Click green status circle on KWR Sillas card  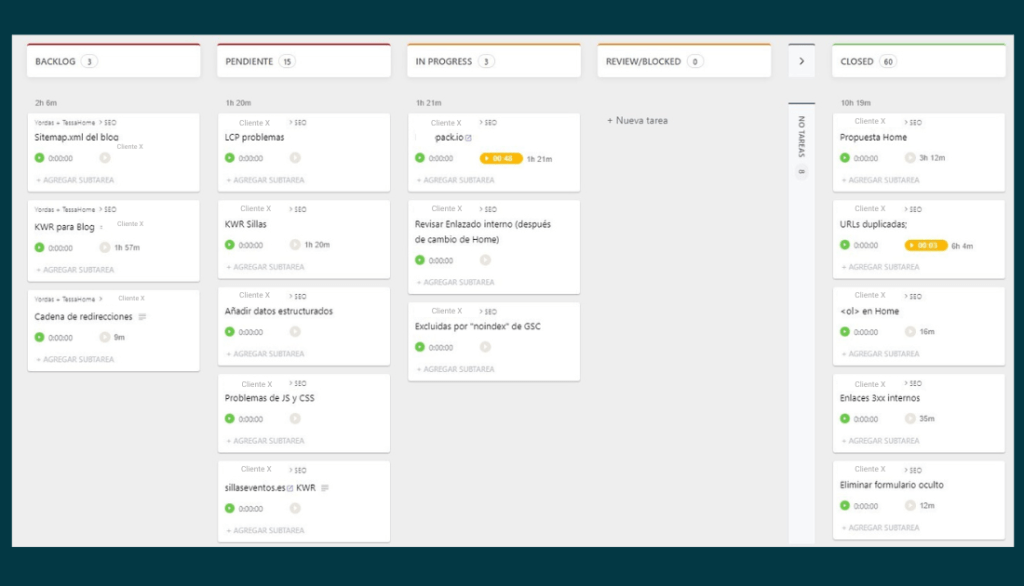(x=230, y=245)
